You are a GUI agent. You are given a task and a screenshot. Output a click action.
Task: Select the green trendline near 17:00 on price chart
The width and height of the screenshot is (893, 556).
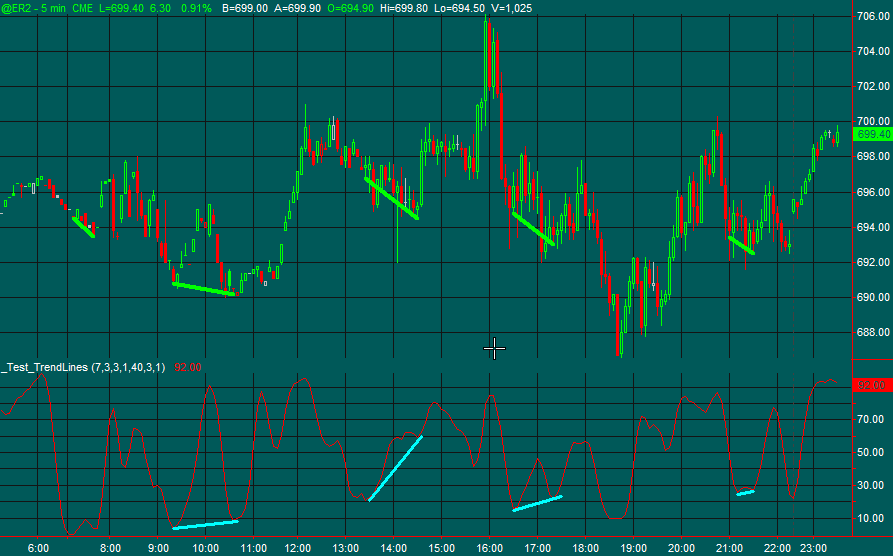tap(533, 228)
